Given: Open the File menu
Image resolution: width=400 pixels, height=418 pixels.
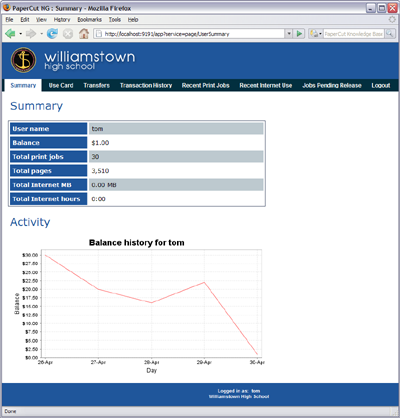Looking at the screenshot, I should (9, 20).
